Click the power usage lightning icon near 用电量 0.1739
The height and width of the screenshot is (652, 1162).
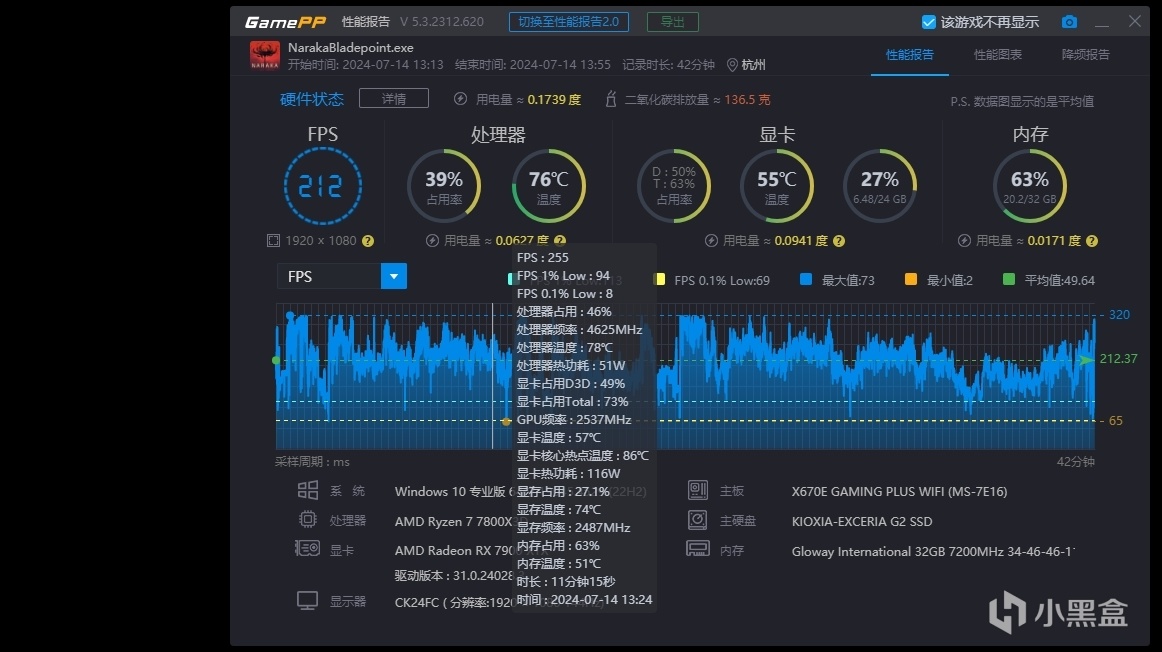click(x=460, y=99)
